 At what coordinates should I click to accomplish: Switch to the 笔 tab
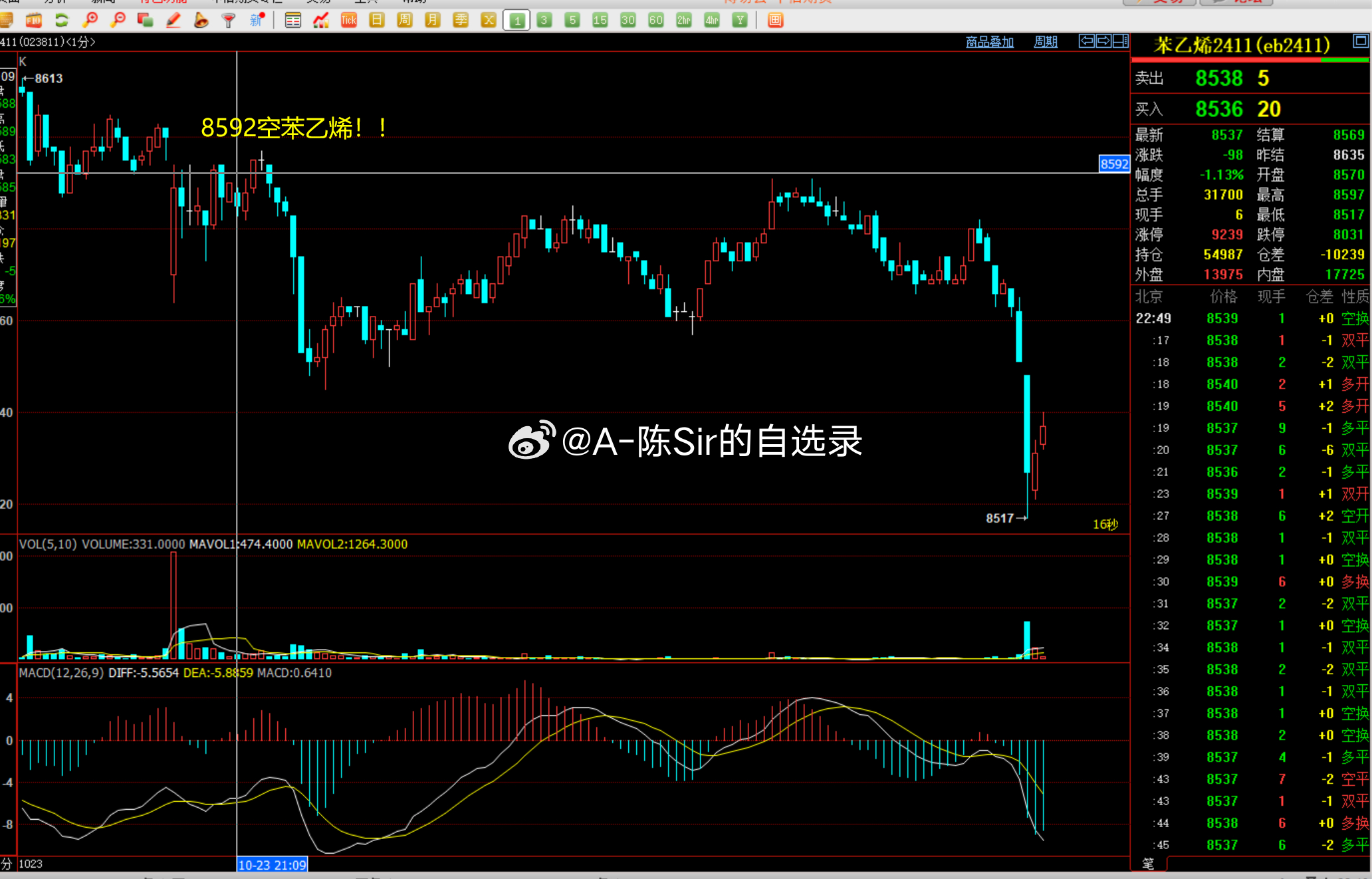1148,864
